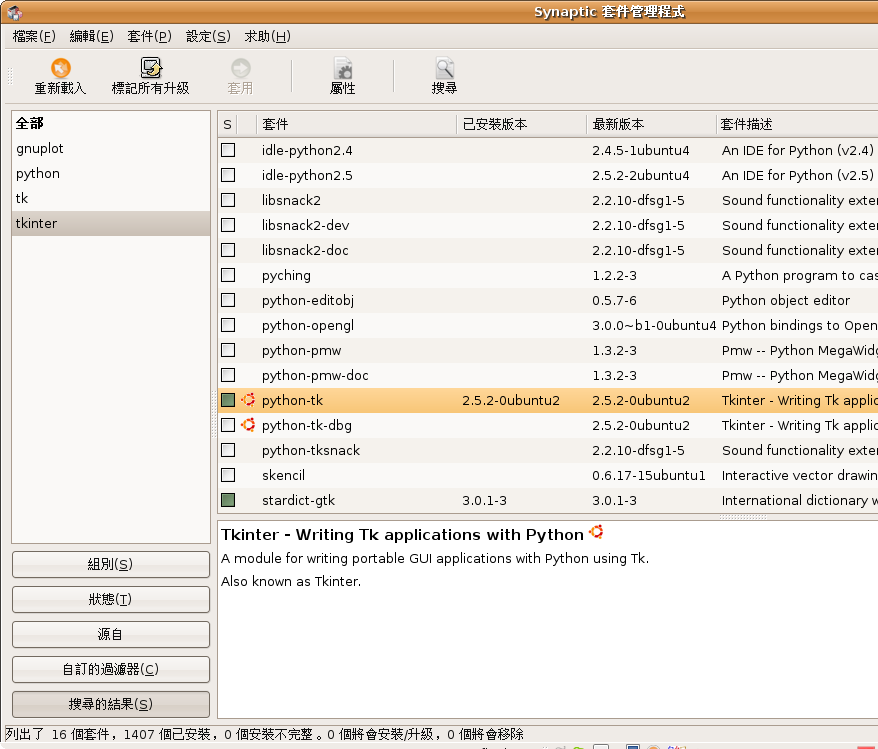Click Search Results (搜尋的結果) button
This screenshot has height=749, width=878.
111,704
